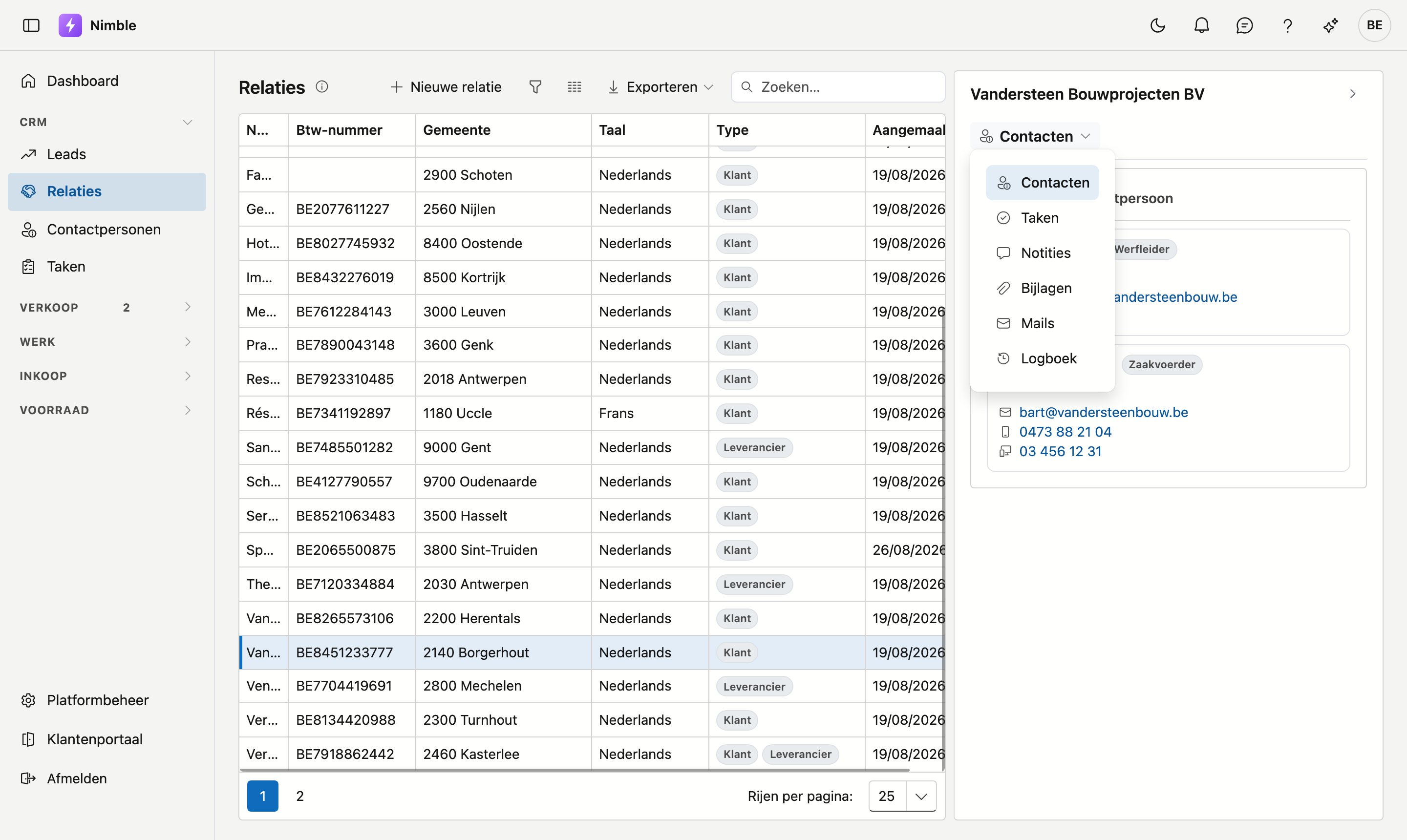1407x840 pixels.
Task: Focus the Zoeken search field
Action: pyautogui.click(x=838, y=86)
